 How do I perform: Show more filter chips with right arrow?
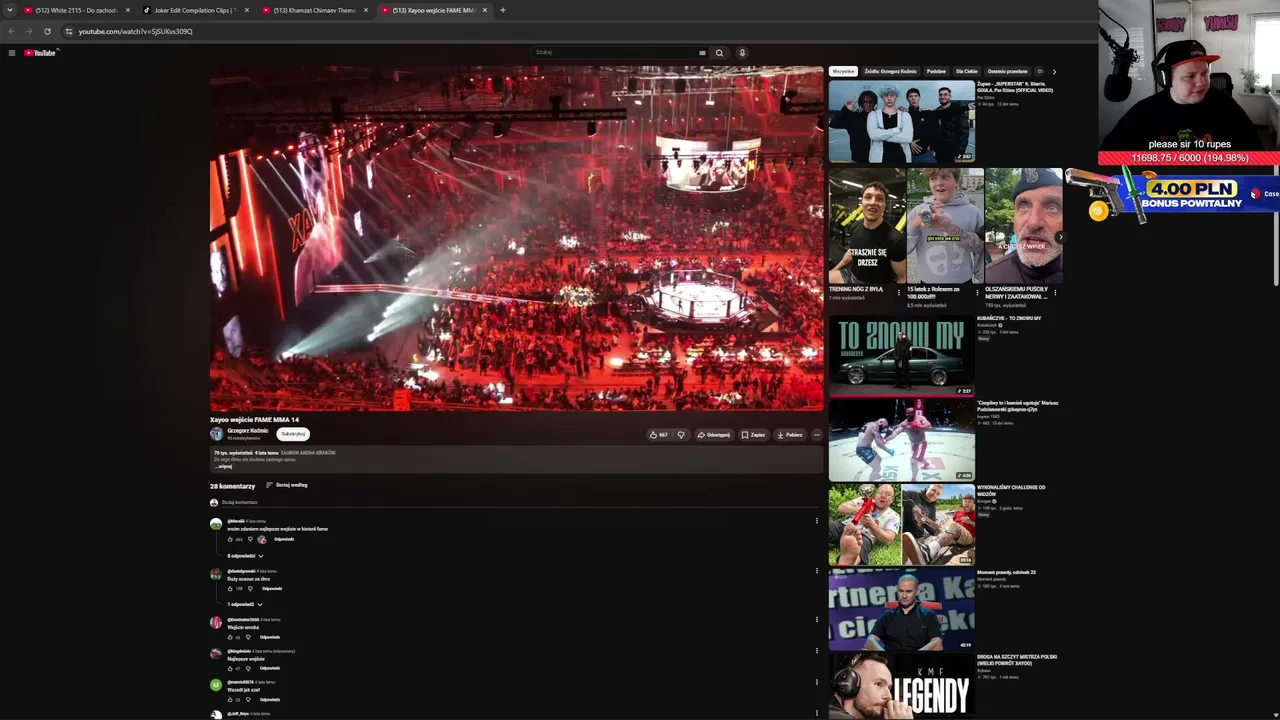click(1053, 72)
